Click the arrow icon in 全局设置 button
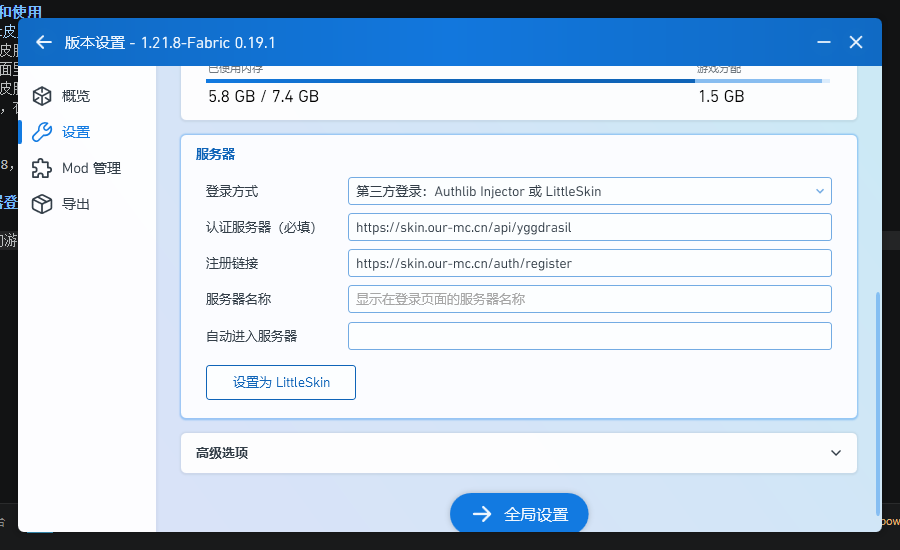This screenshot has height=550, width=900. tap(482, 514)
